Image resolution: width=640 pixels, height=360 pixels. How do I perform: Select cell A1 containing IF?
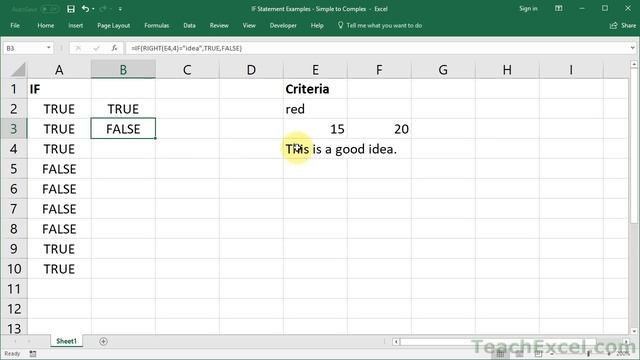59,89
